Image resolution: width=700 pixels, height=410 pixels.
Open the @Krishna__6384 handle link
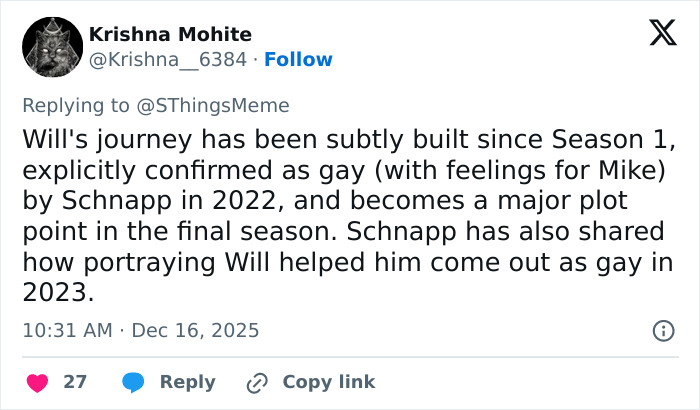(x=168, y=59)
